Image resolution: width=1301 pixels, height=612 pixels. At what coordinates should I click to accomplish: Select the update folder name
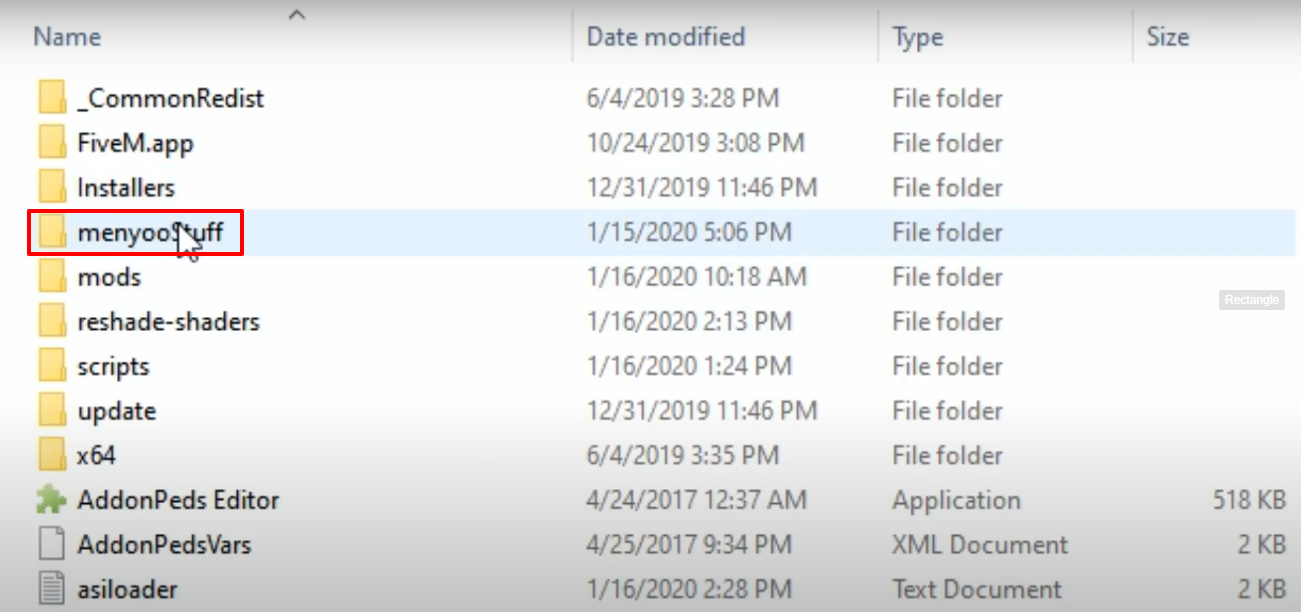coord(116,411)
